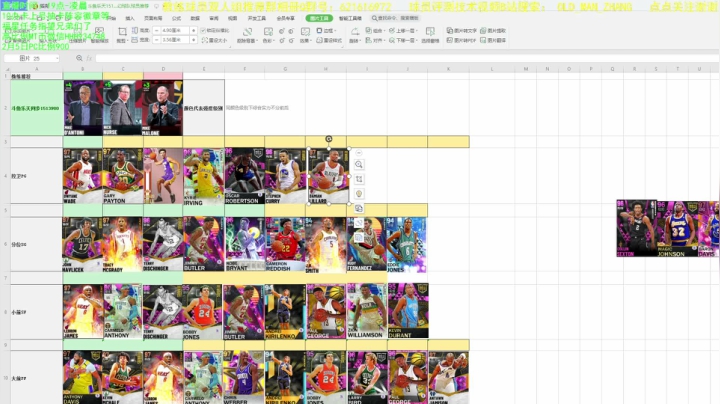
Task: Click 图片翻译 picture translate
Action: point(493,40)
